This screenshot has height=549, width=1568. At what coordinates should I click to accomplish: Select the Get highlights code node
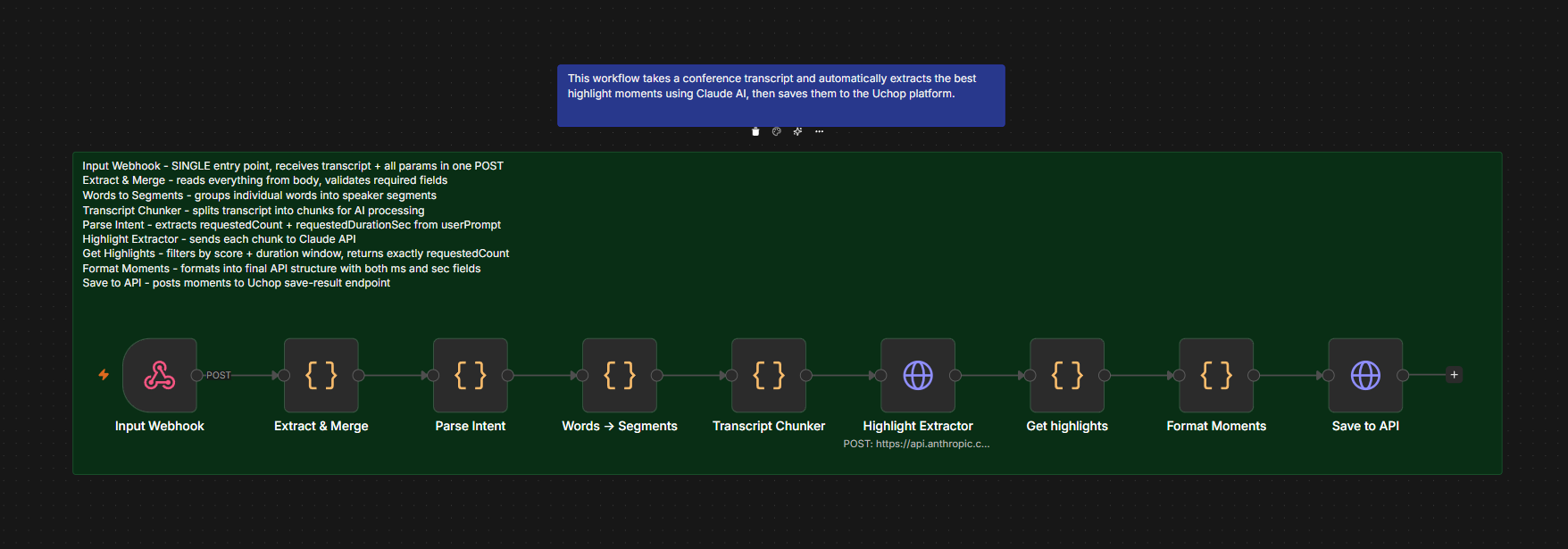[x=1067, y=375]
